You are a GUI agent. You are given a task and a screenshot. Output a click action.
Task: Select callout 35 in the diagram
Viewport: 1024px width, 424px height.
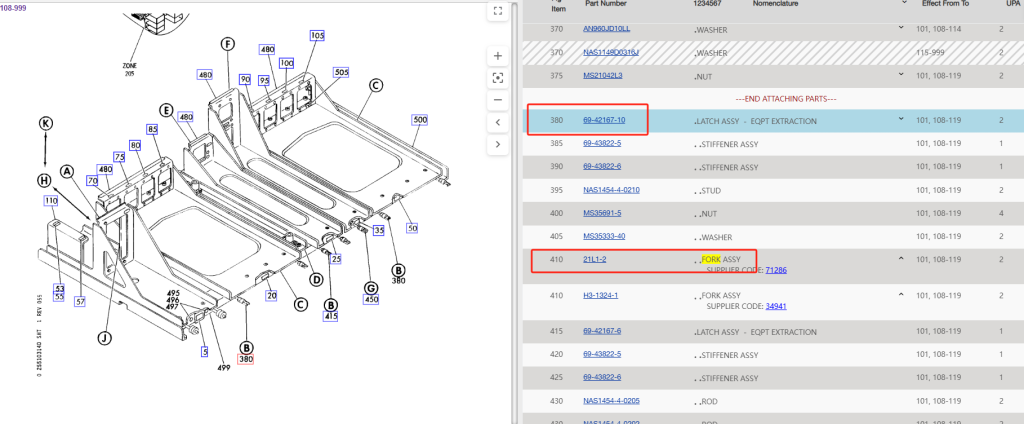pyautogui.click(x=379, y=230)
